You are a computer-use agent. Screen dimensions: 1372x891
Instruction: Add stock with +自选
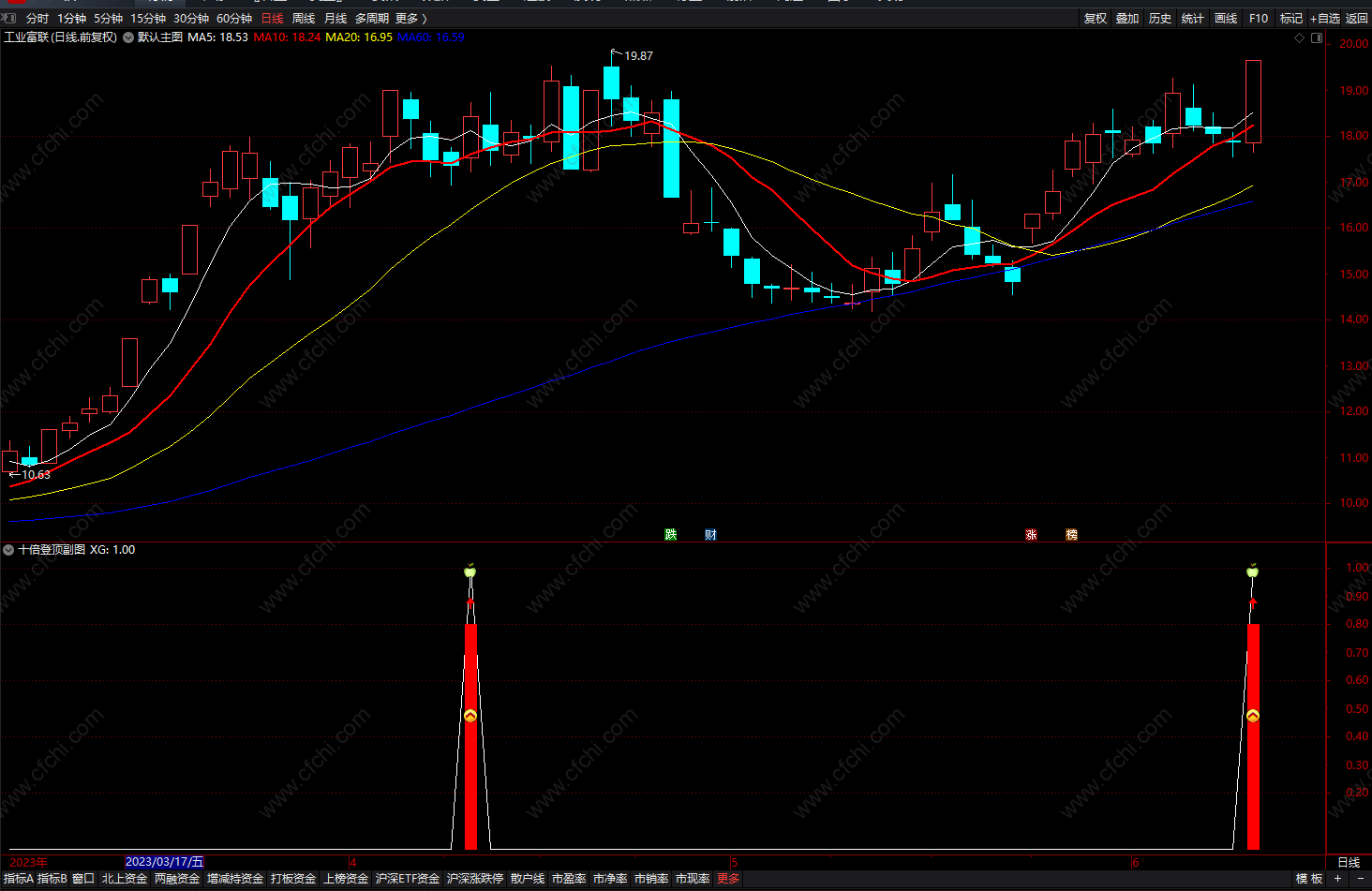[x=1325, y=19]
